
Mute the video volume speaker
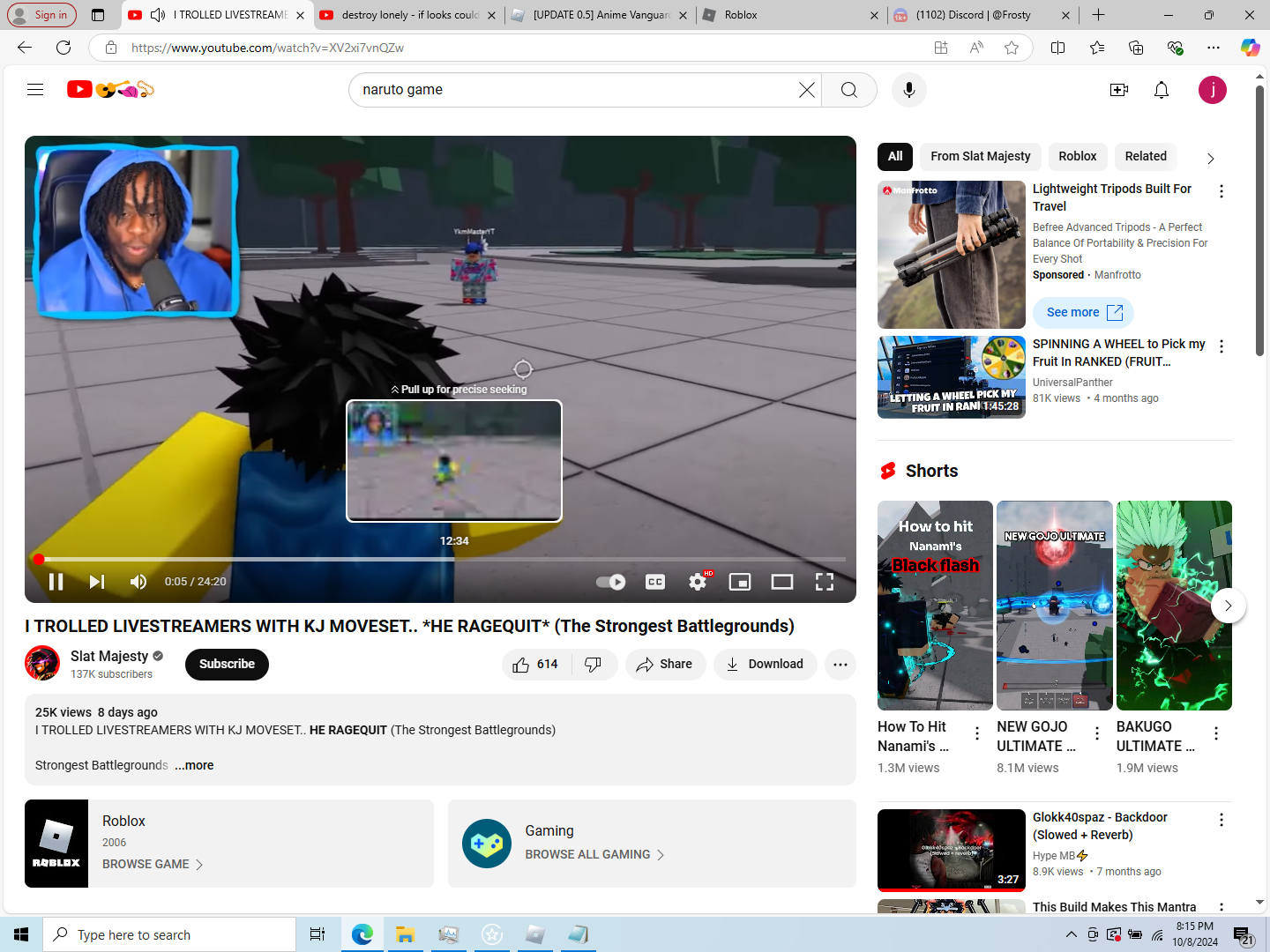(x=138, y=582)
